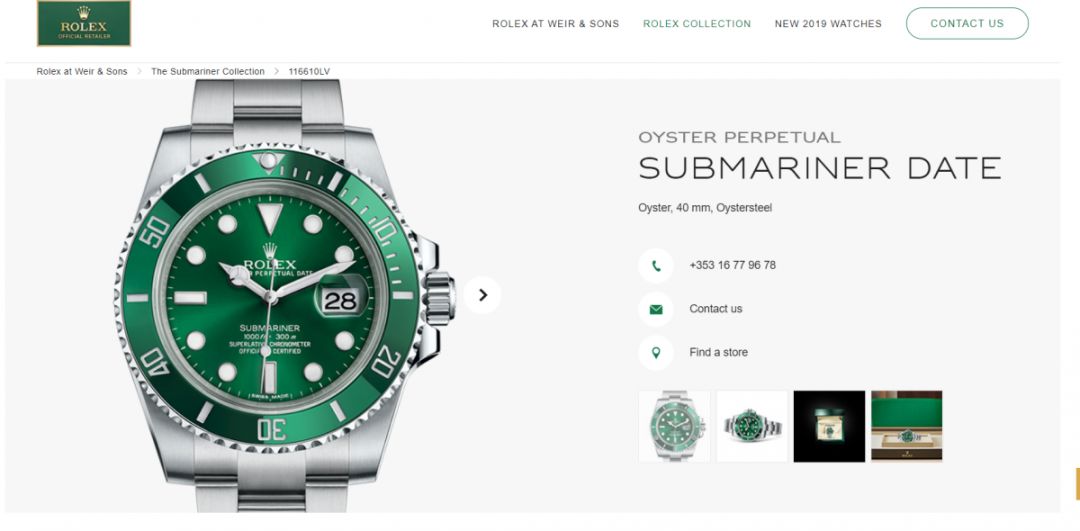Select the side-view watch thumbnail
This screenshot has height=531, width=1080.
pos(752,426)
